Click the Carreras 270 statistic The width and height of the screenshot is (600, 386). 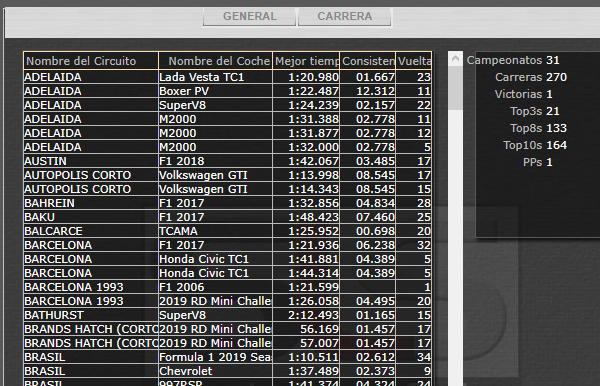pyautogui.click(x=531, y=77)
